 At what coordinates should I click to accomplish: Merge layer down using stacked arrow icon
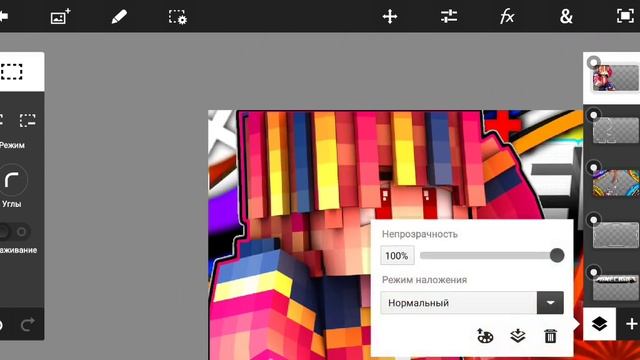[x=518, y=336]
